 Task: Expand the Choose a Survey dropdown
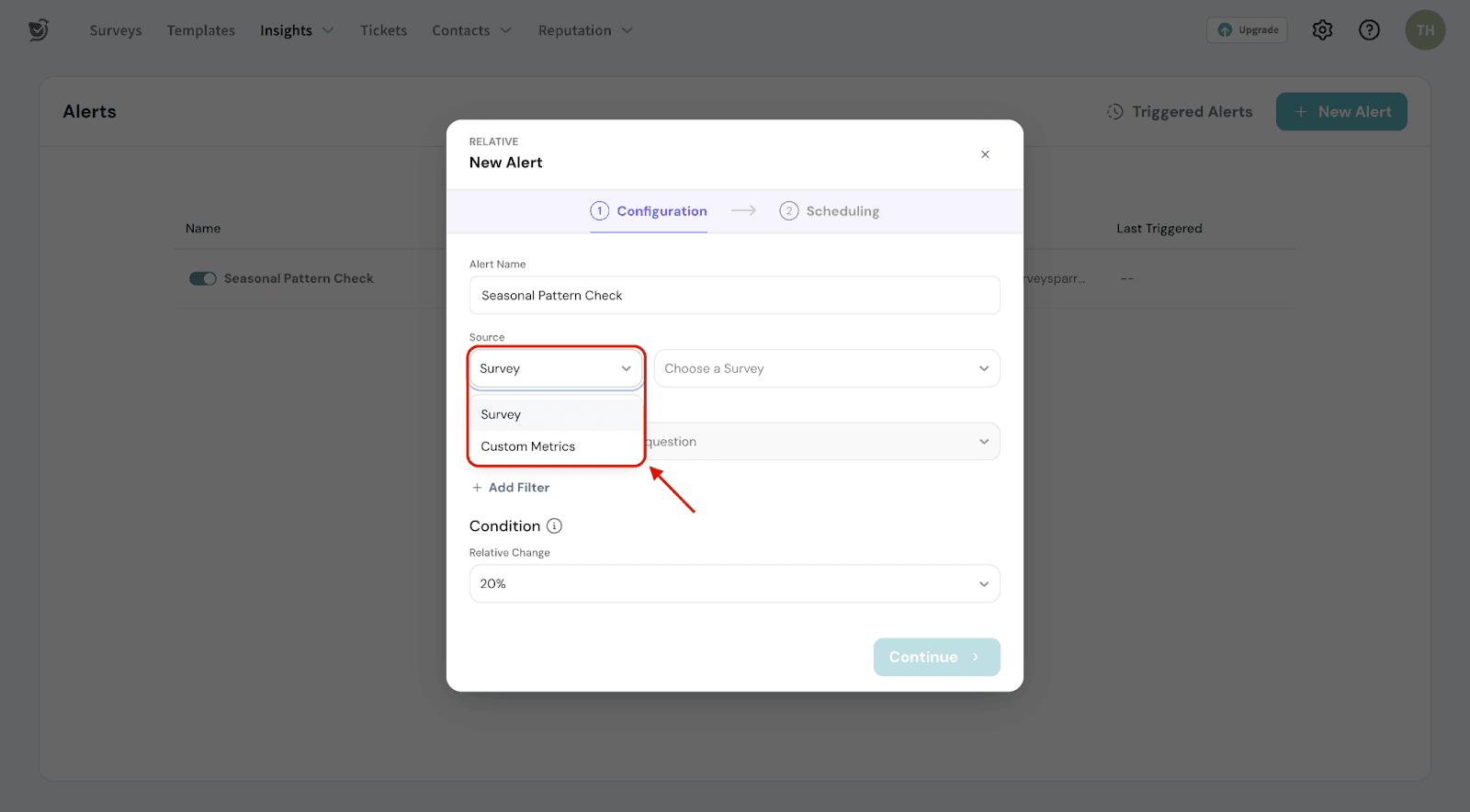[x=826, y=368]
